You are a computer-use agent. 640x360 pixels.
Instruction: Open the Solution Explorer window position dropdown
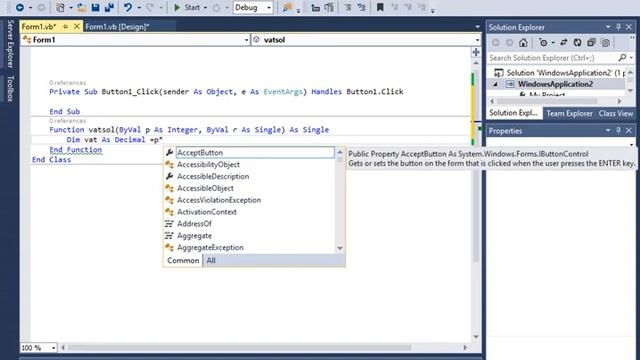[608, 27]
